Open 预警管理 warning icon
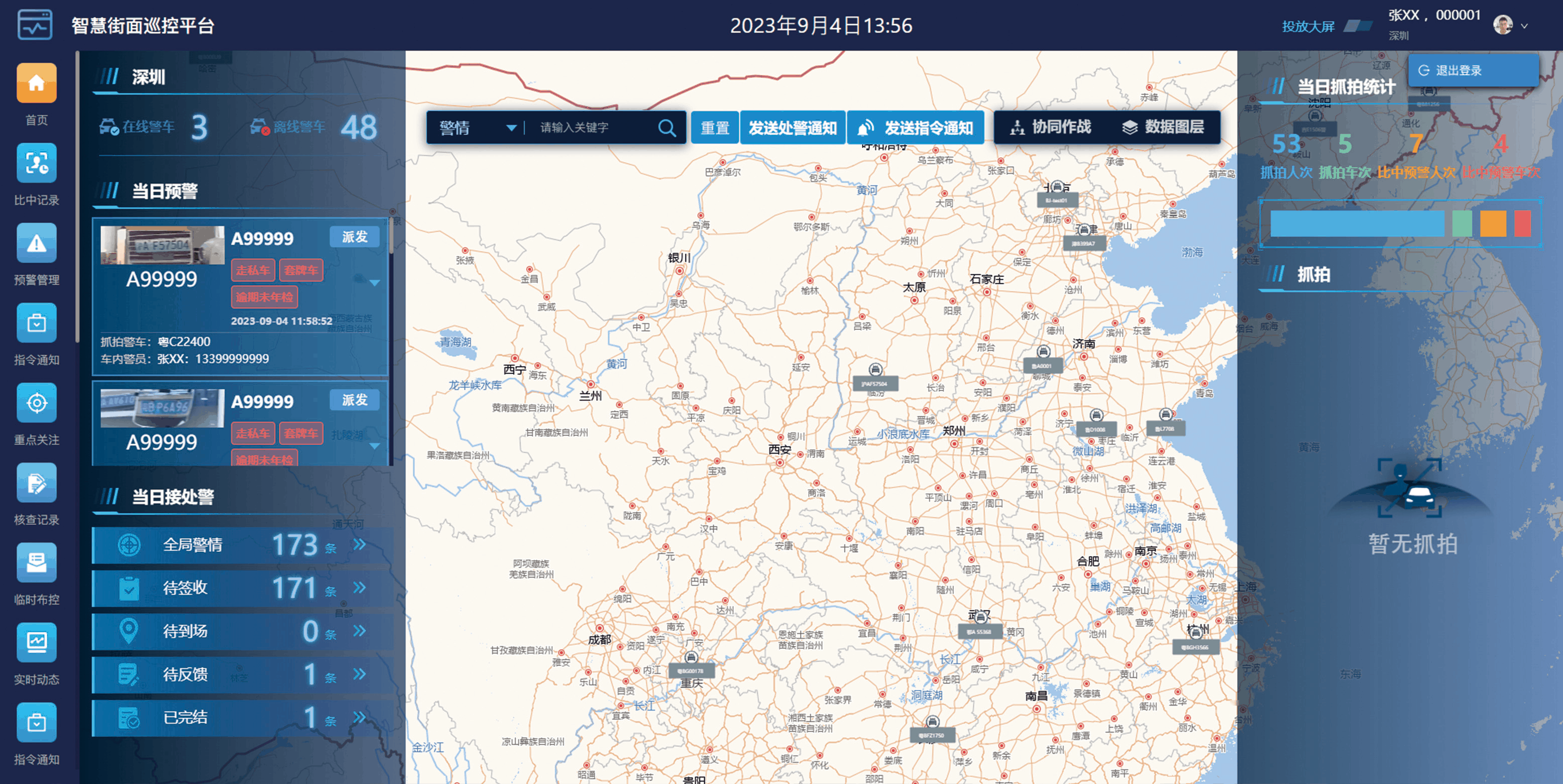 [x=36, y=243]
